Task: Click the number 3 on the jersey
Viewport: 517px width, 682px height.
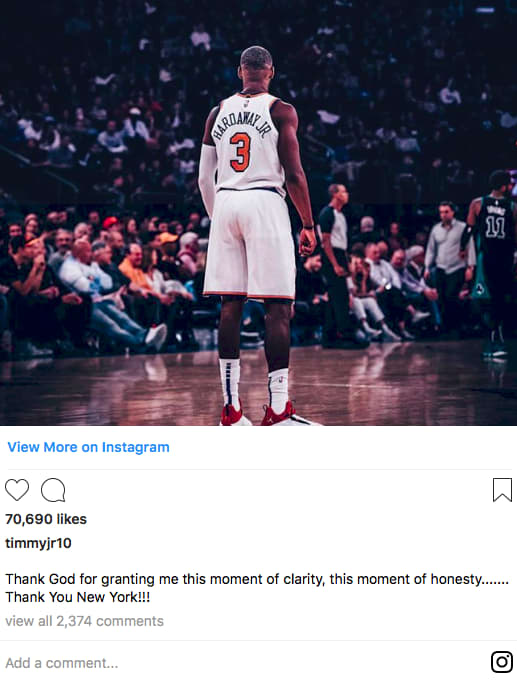Action: [x=240, y=152]
